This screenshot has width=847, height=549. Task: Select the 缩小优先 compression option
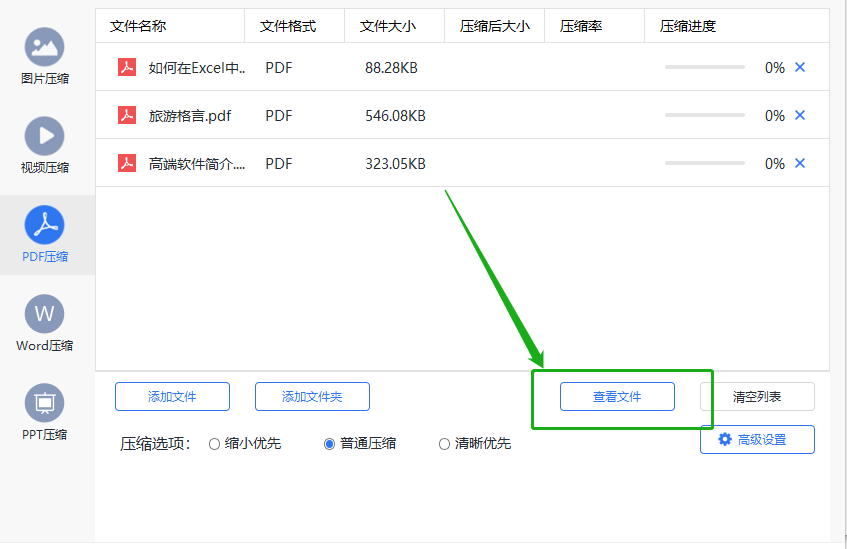click(x=245, y=444)
